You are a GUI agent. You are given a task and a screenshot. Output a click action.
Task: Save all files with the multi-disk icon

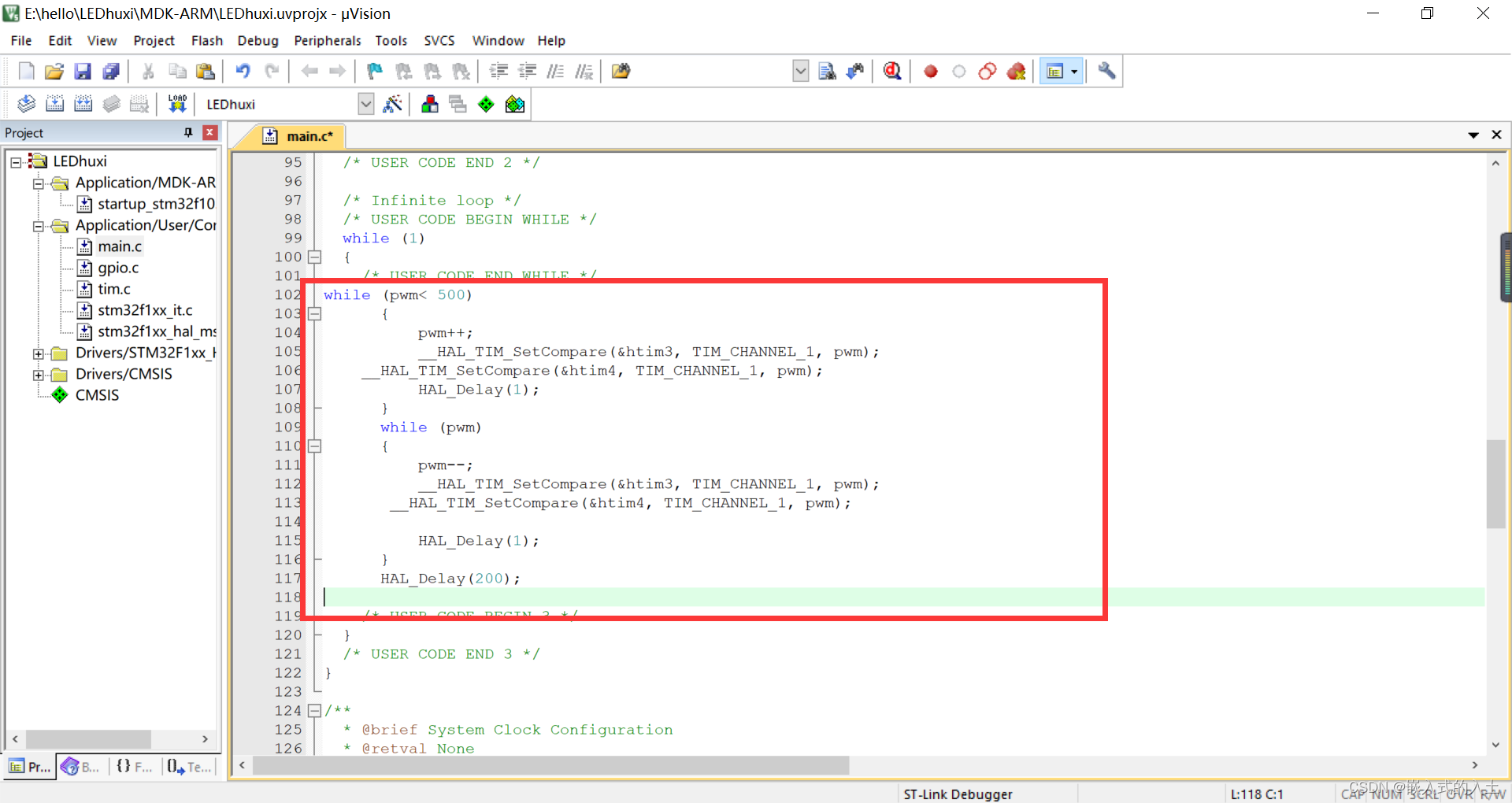coord(111,72)
